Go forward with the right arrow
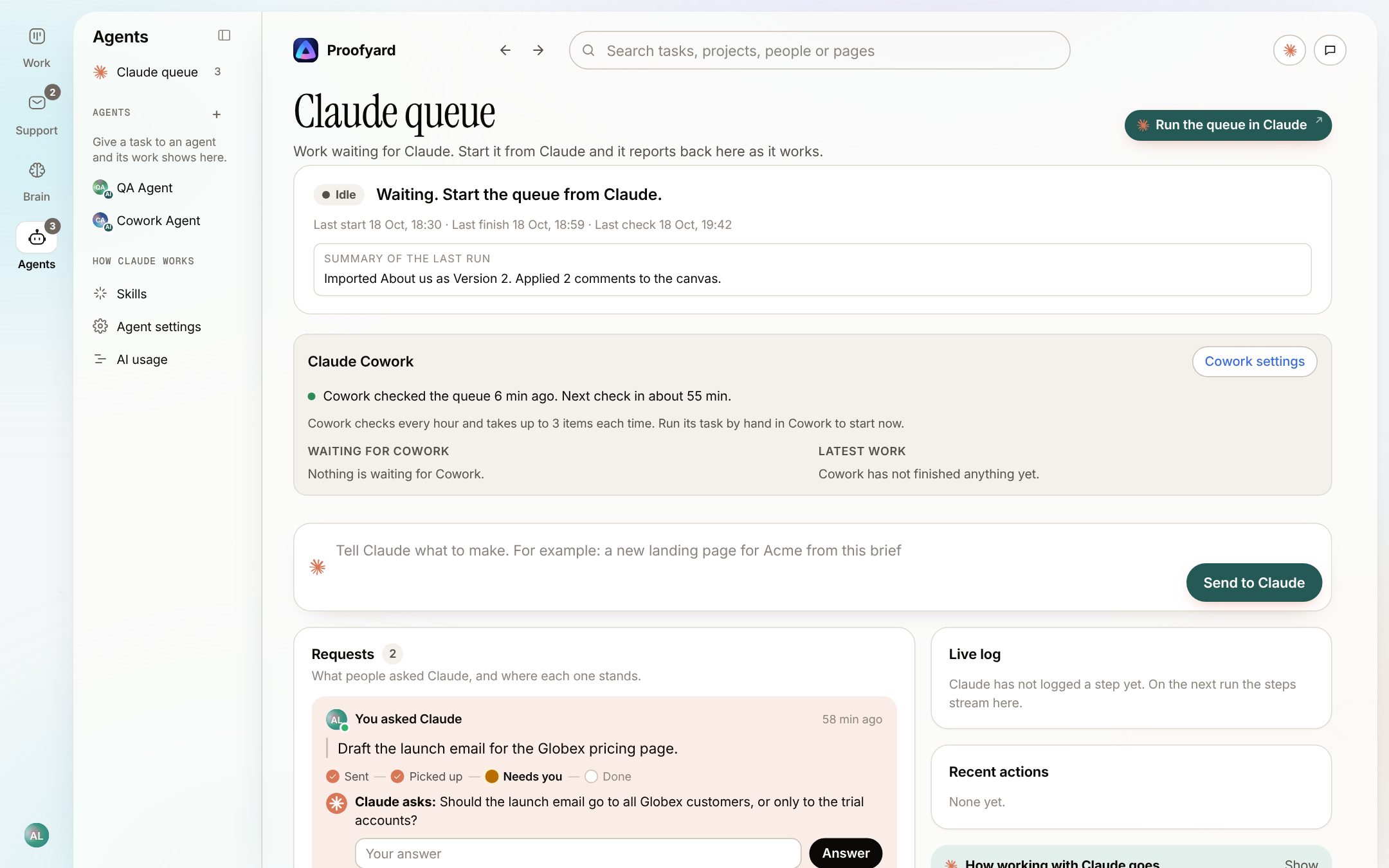The height and width of the screenshot is (868, 1389). 538,50
